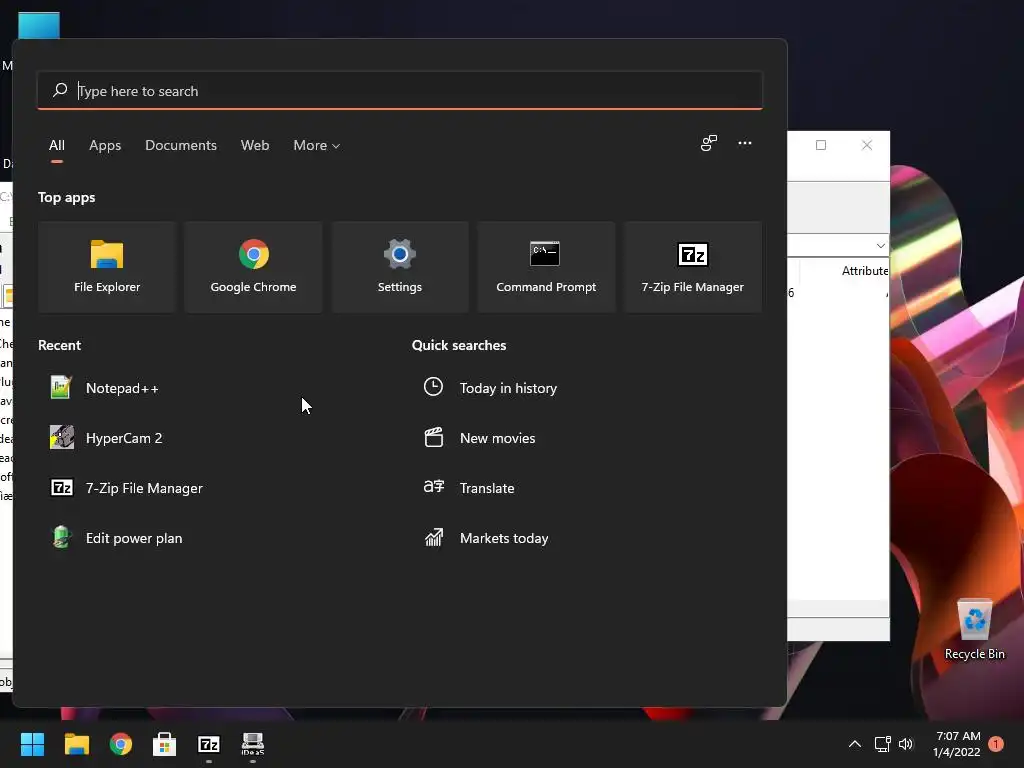Image resolution: width=1024 pixels, height=768 pixels.
Task: Switch to the Web search tab
Action: 255,145
